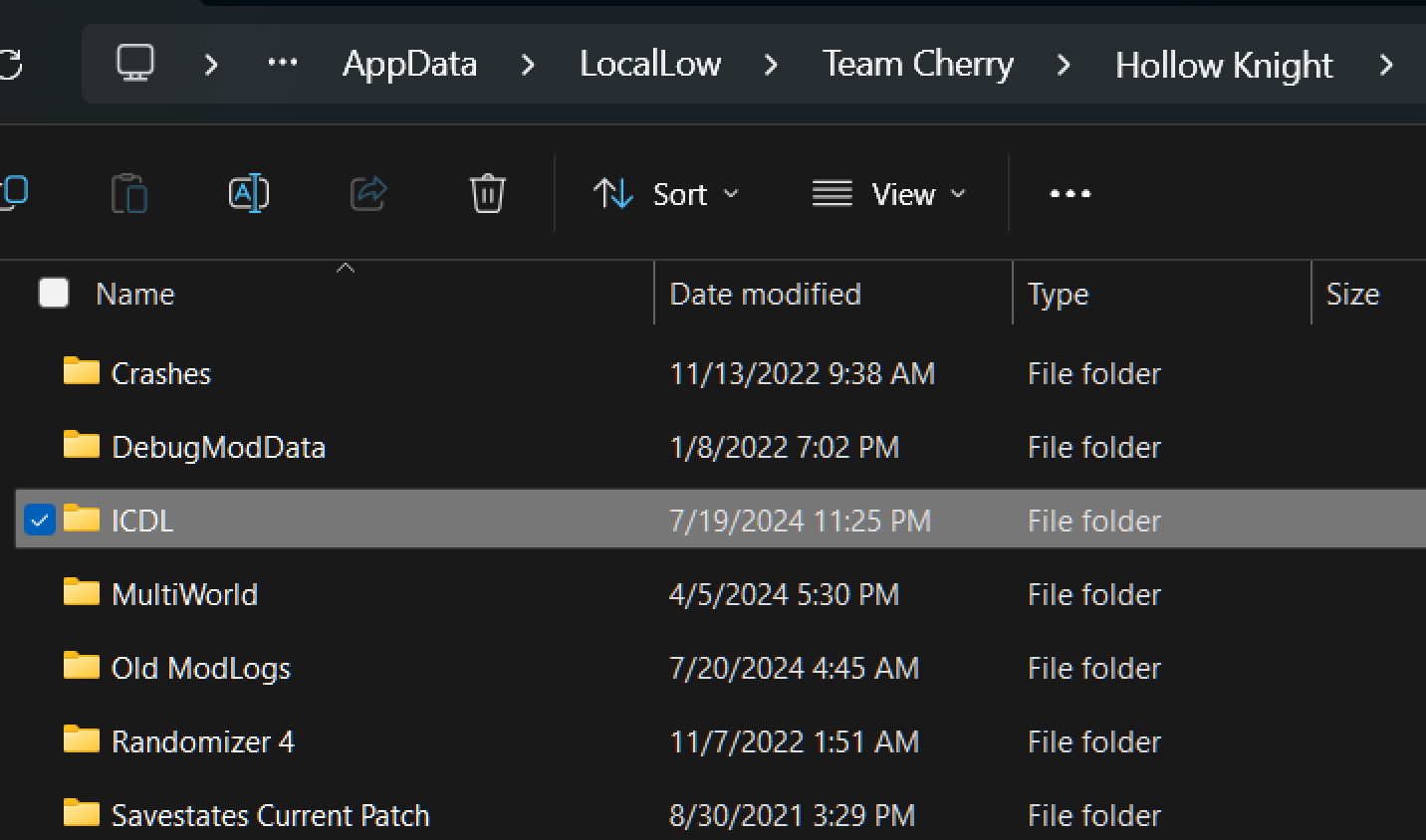Select the Crashes folder
The height and width of the screenshot is (840, 1426).
(161, 373)
